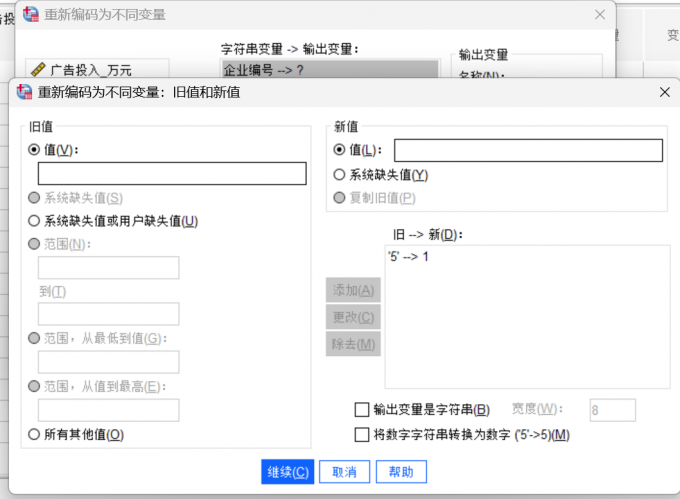Choose 系统缺失值或用户缺失值(U) option
Image resolution: width=680 pixels, height=499 pixels.
pos(34,221)
